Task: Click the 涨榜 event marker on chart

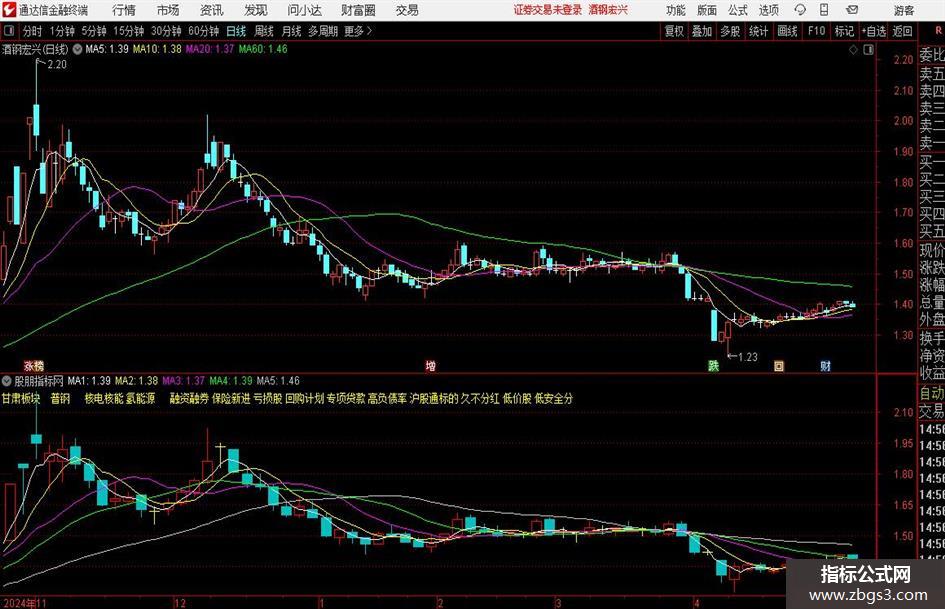Action: pos(34,366)
